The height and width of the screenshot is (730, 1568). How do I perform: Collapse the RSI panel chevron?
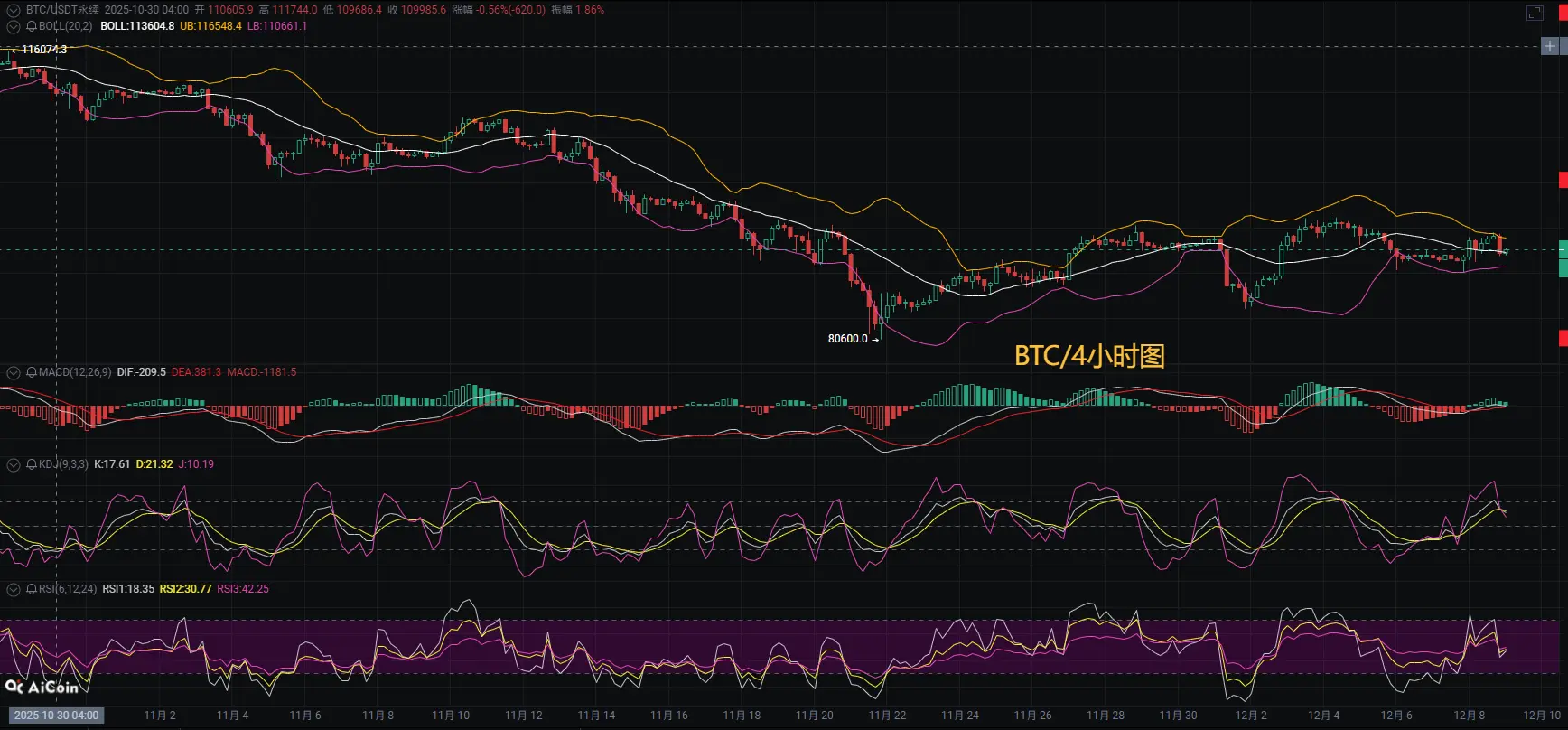click(x=14, y=589)
